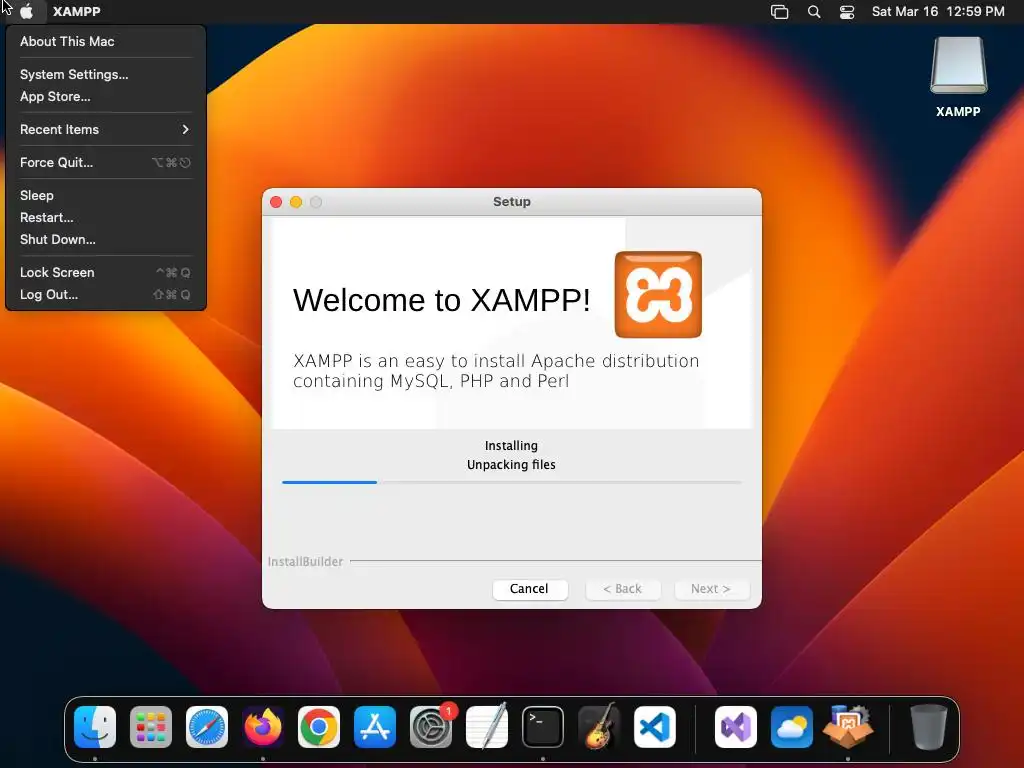The width and height of the screenshot is (1024, 768).
Task: Click the XAMPP logo in Setup window
Action: 658,295
